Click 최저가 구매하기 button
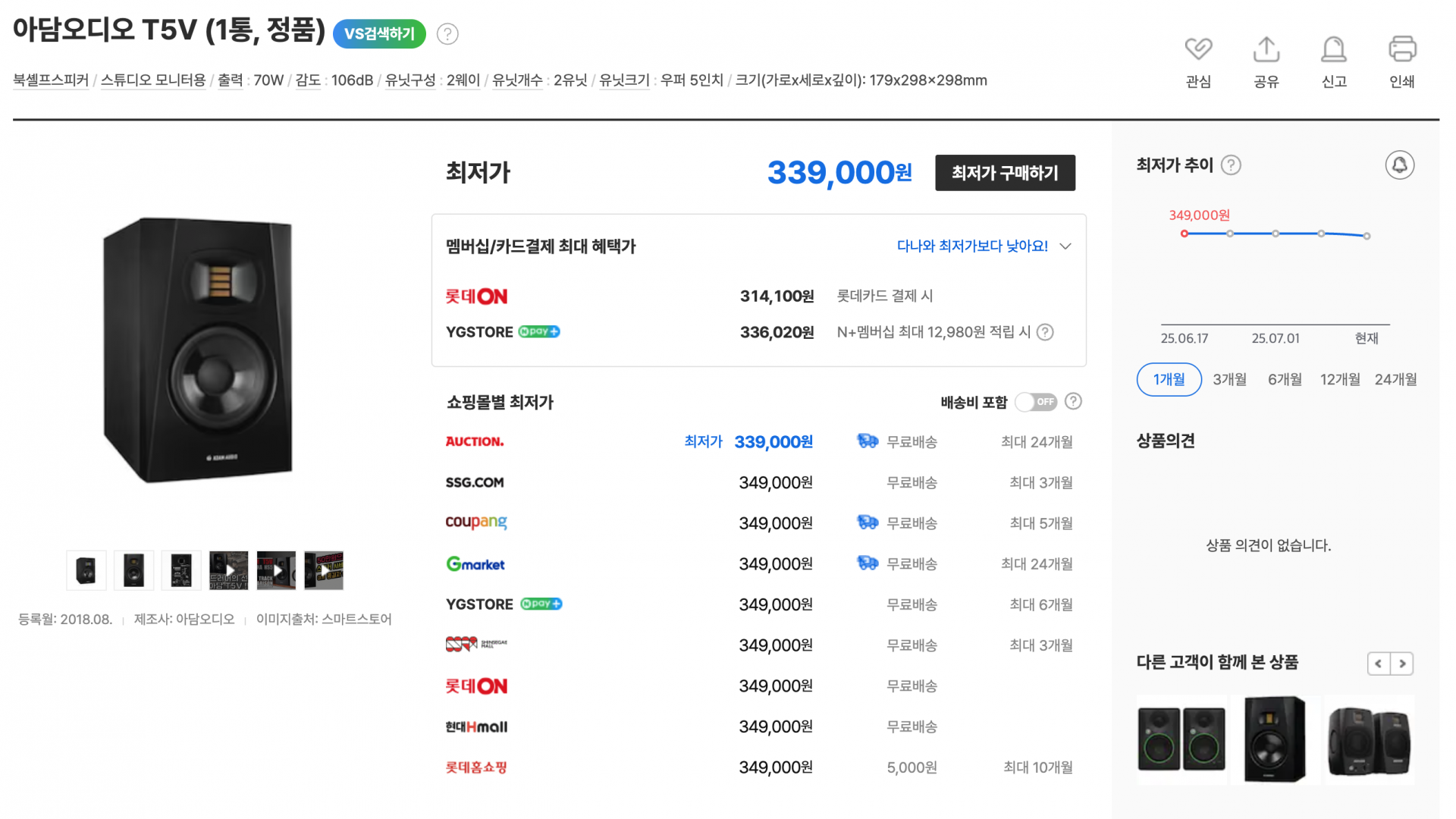This screenshot has height=819, width=1456. coord(1005,173)
